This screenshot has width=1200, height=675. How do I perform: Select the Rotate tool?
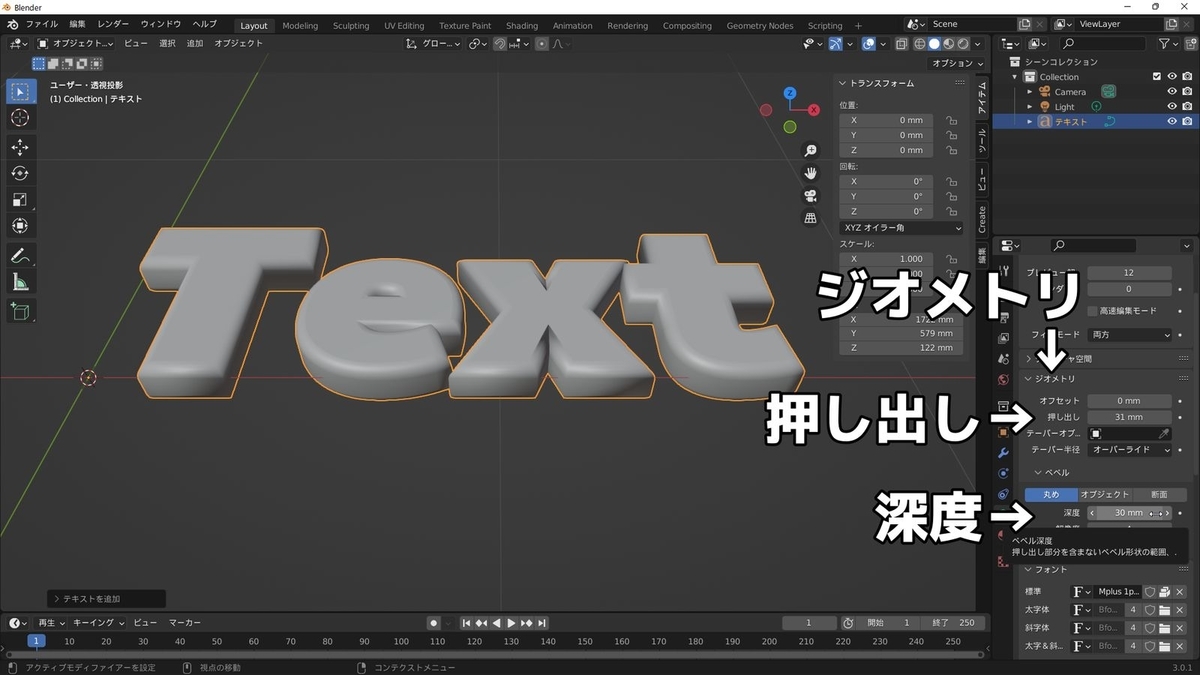click(x=20, y=173)
